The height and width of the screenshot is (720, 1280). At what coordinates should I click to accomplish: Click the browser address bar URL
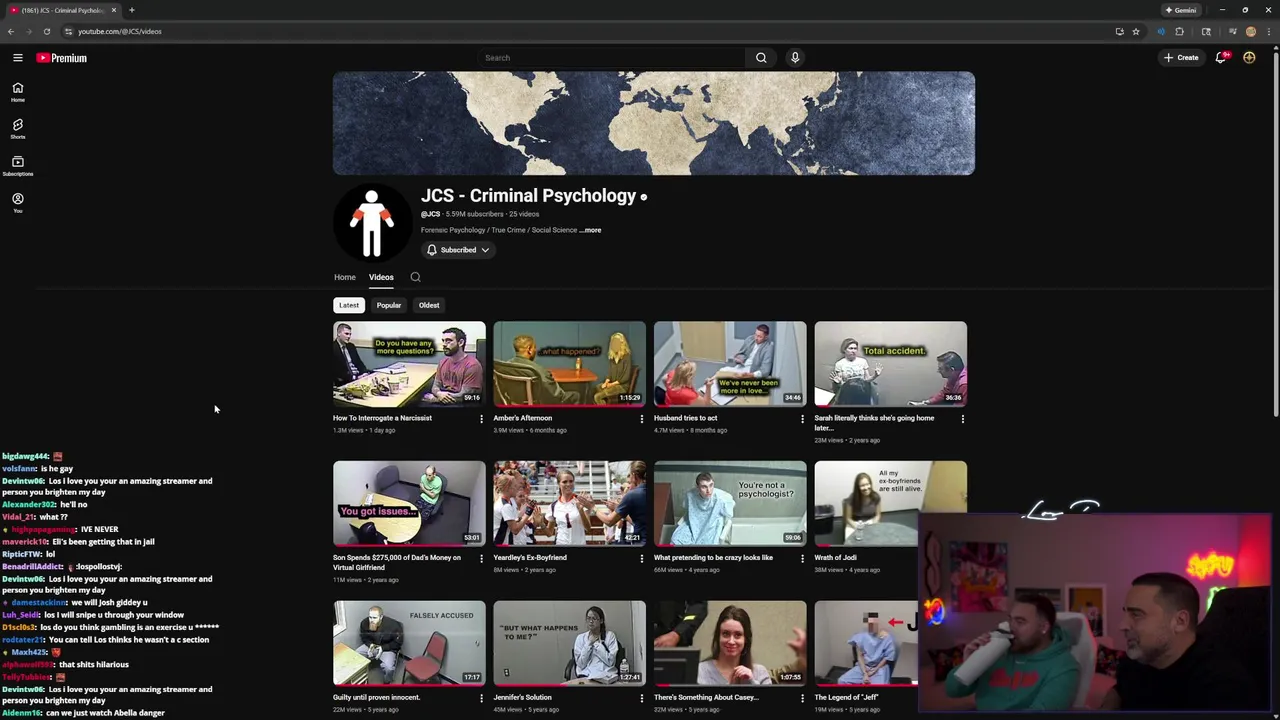point(120,31)
